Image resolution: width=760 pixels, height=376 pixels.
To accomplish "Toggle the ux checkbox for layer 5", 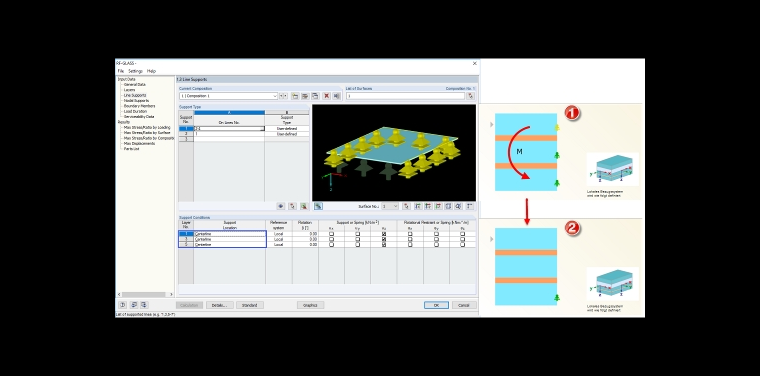I will [x=332, y=245].
